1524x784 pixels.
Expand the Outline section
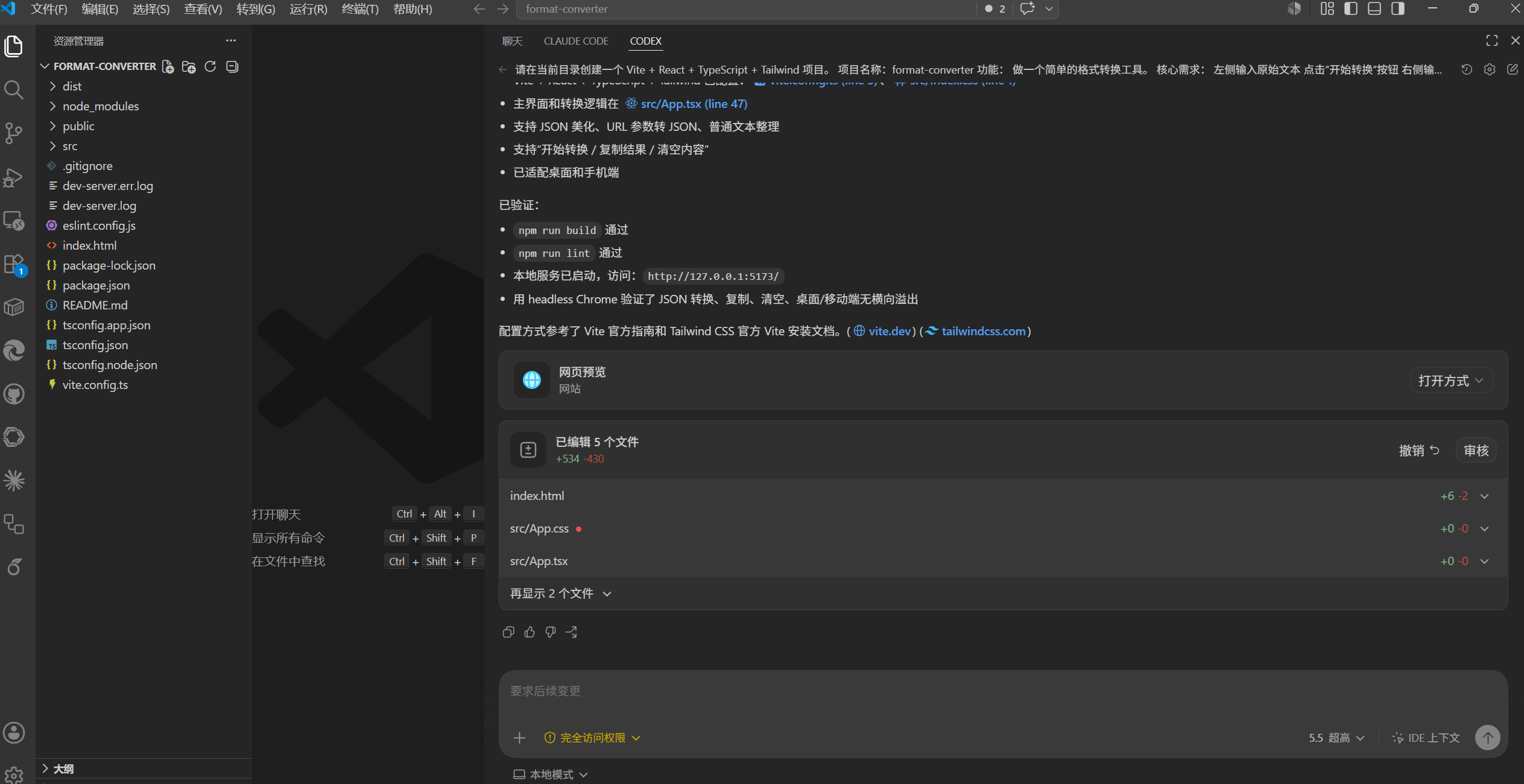[144, 768]
